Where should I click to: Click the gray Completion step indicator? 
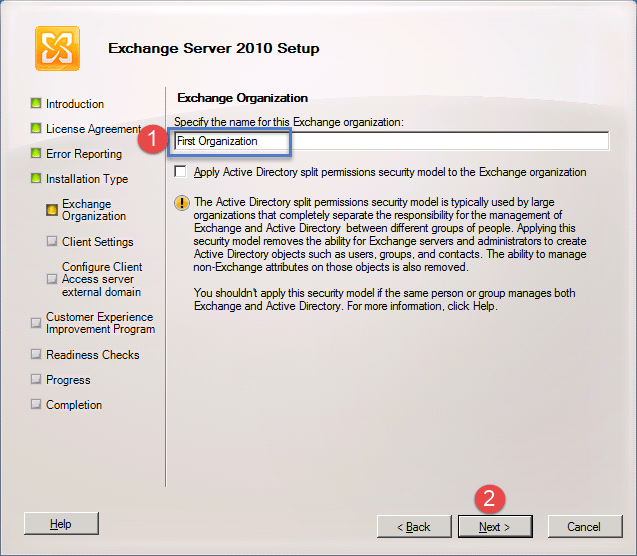tap(36, 404)
